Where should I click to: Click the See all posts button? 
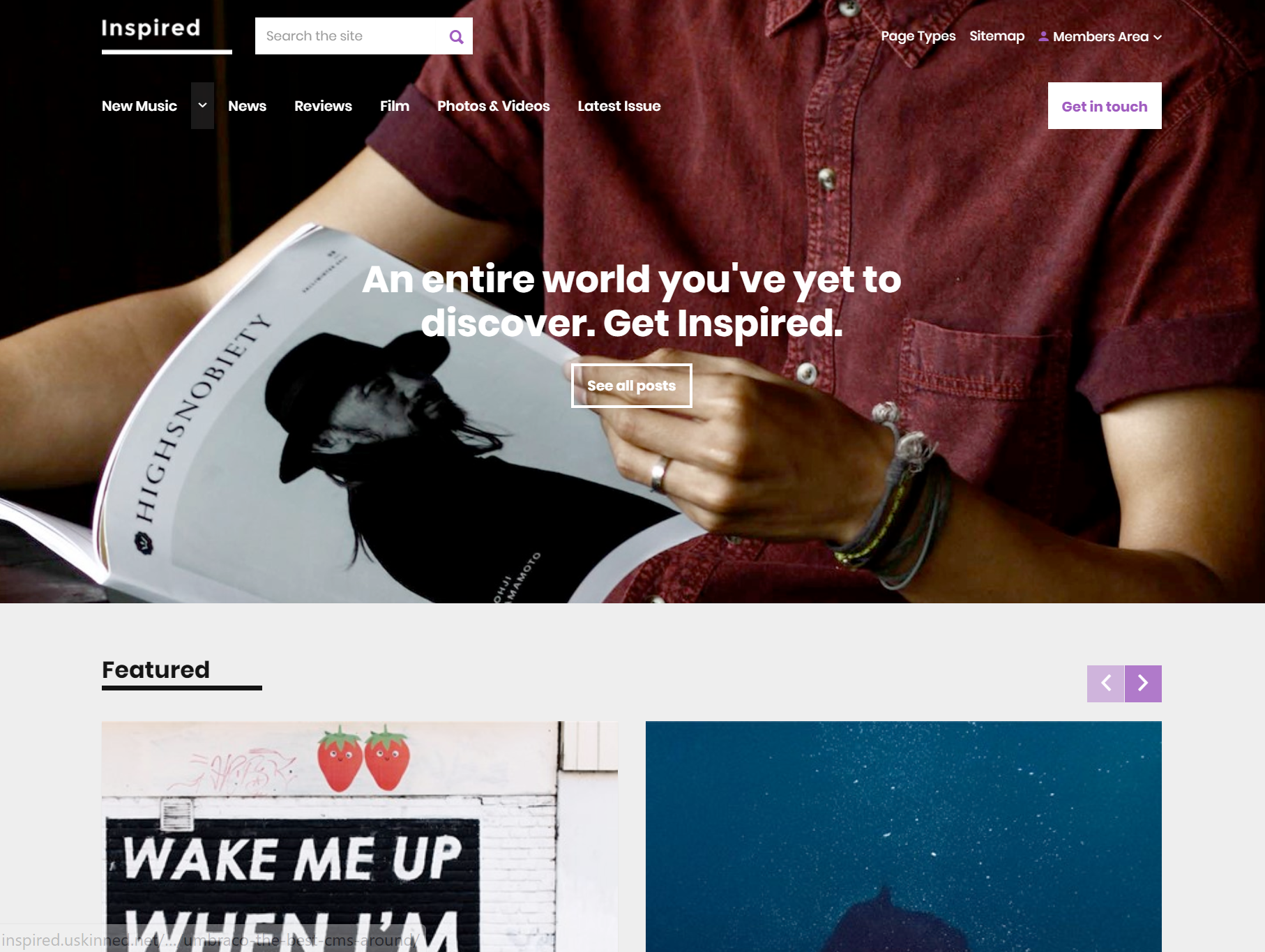[x=632, y=386]
